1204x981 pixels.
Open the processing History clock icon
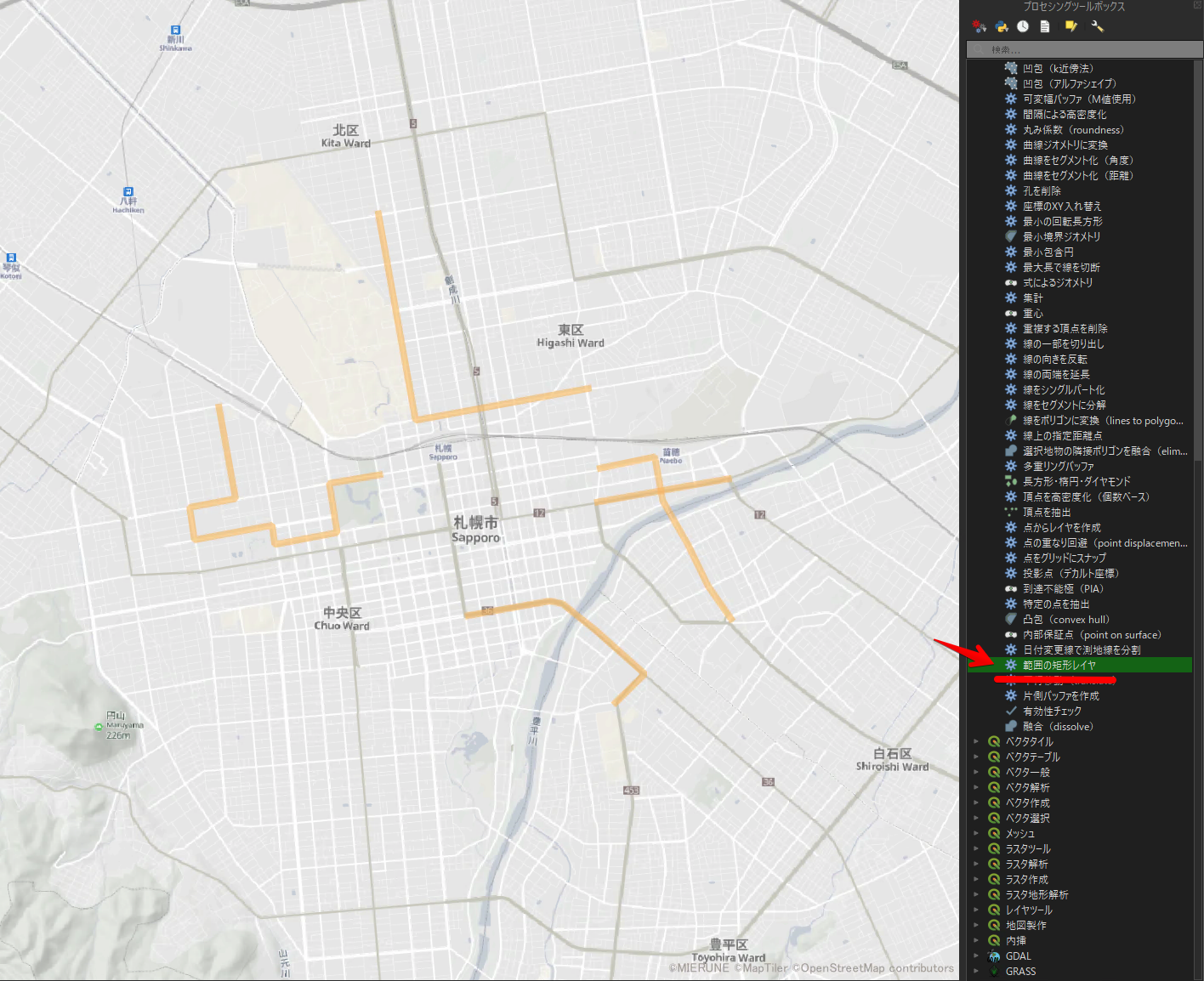(x=1023, y=26)
